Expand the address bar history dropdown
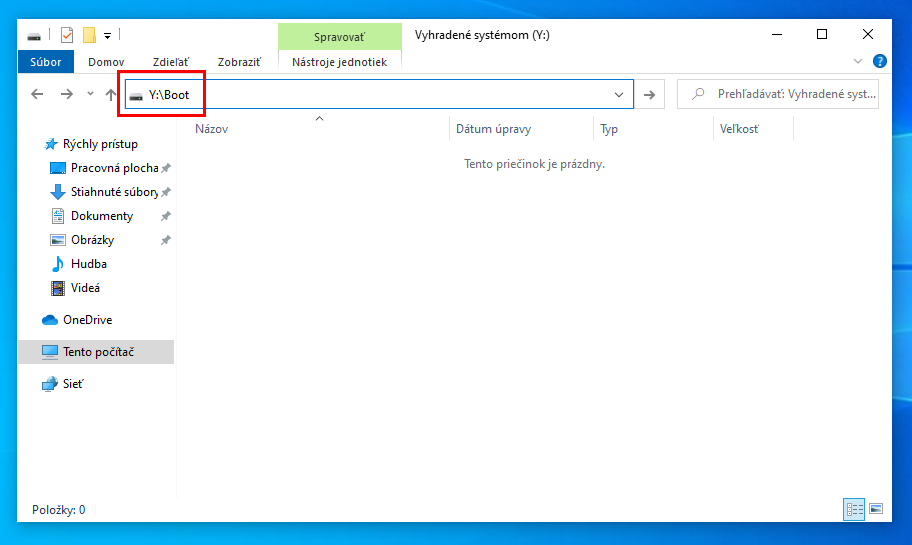This screenshot has width=912, height=545. (619, 94)
